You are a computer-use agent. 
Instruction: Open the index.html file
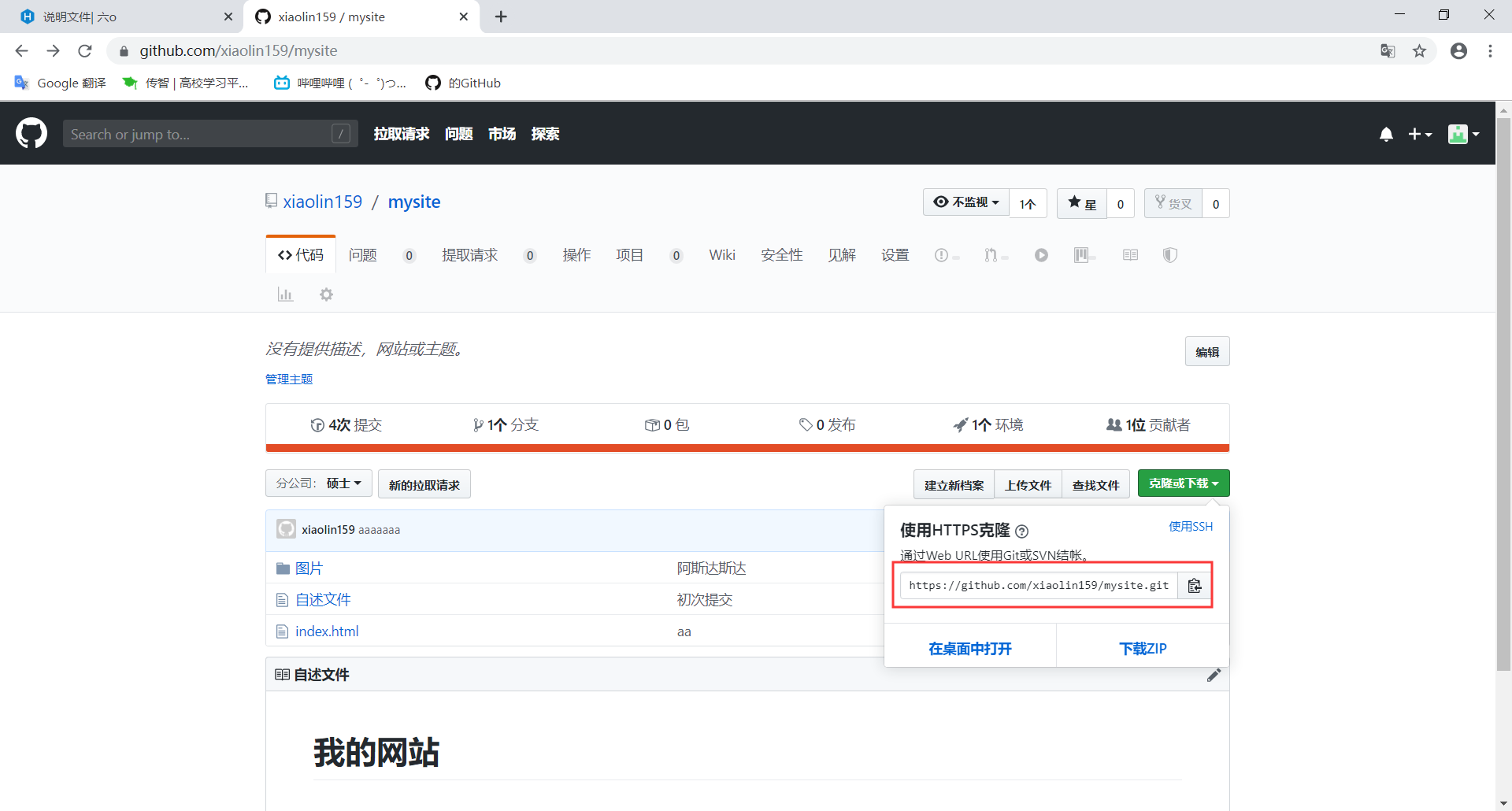pos(327,631)
